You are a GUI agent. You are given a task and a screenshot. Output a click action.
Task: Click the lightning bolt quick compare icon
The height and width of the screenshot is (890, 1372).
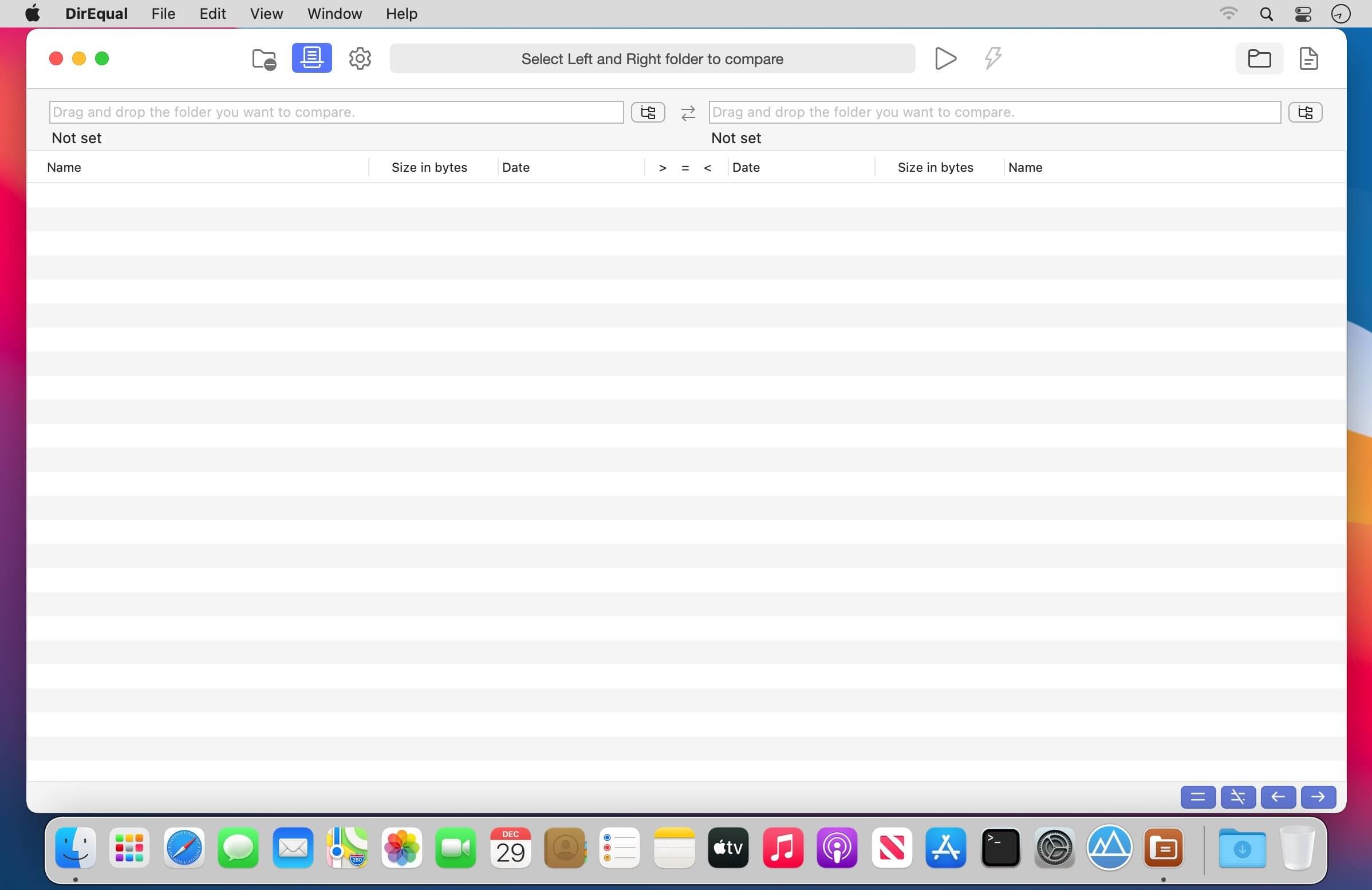pyautogui.click(x=992, y=58)
